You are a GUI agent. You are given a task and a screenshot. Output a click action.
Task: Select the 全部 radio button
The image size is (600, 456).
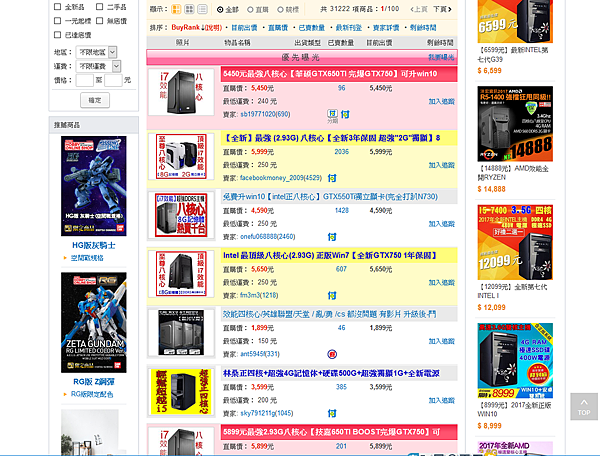click(220, 10)
